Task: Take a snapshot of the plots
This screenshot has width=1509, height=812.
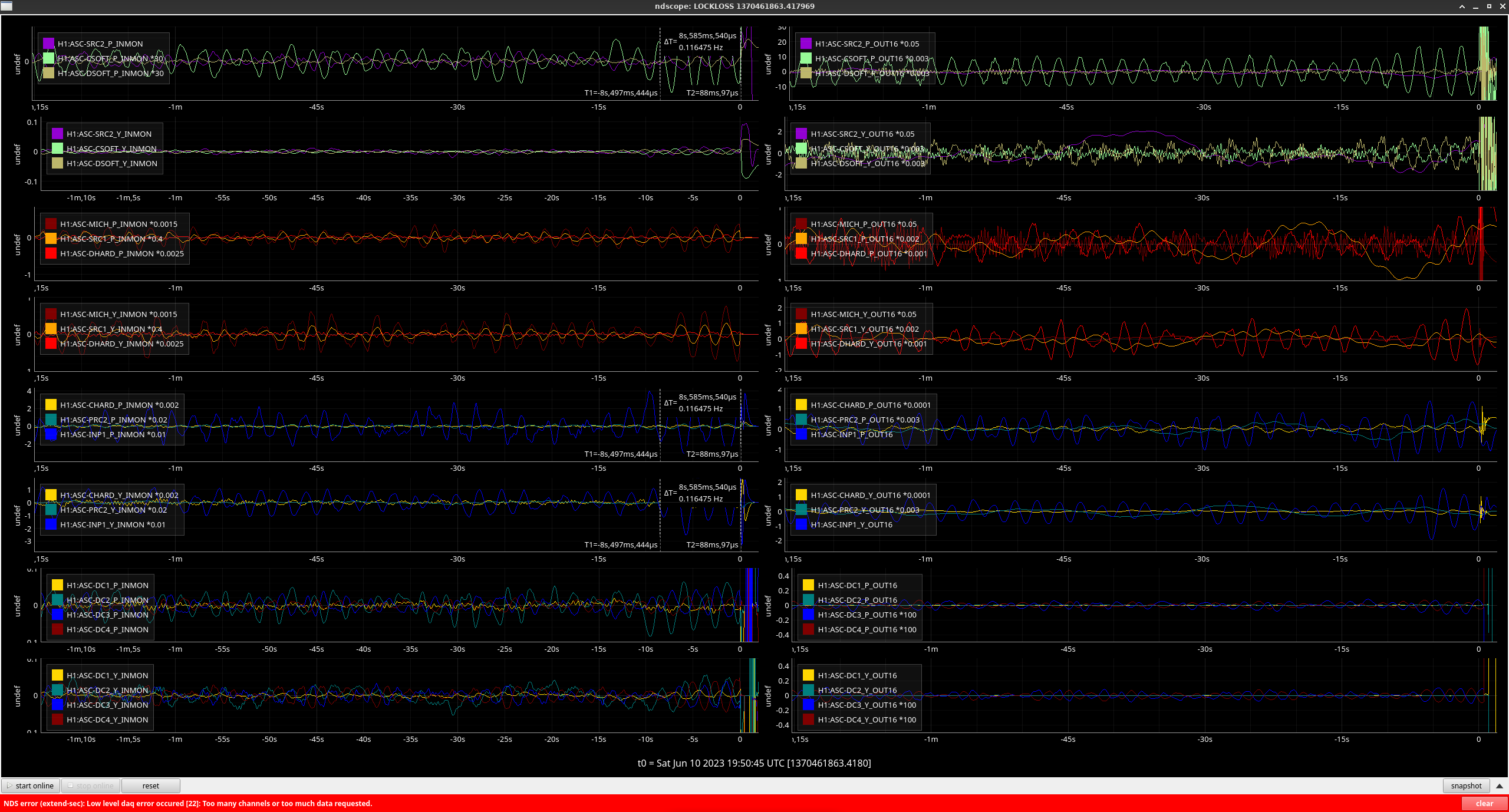Action: (1465, 785)
